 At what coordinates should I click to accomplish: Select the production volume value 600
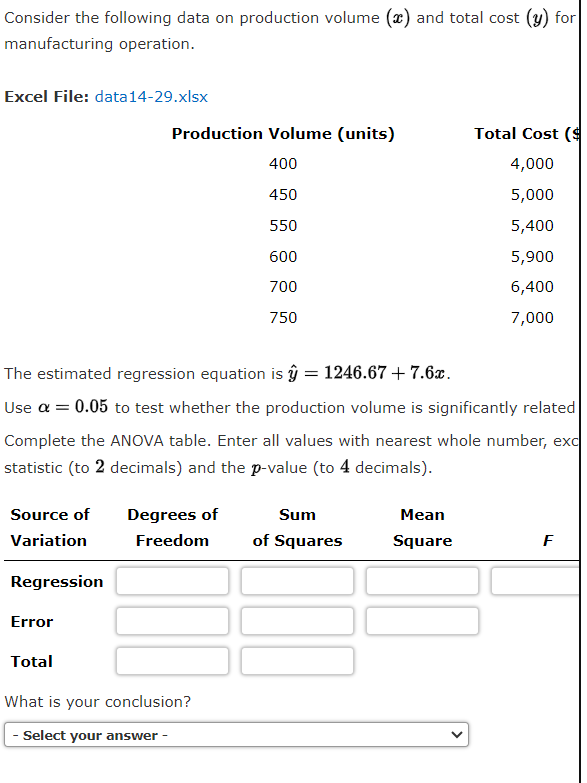point(283,257)
